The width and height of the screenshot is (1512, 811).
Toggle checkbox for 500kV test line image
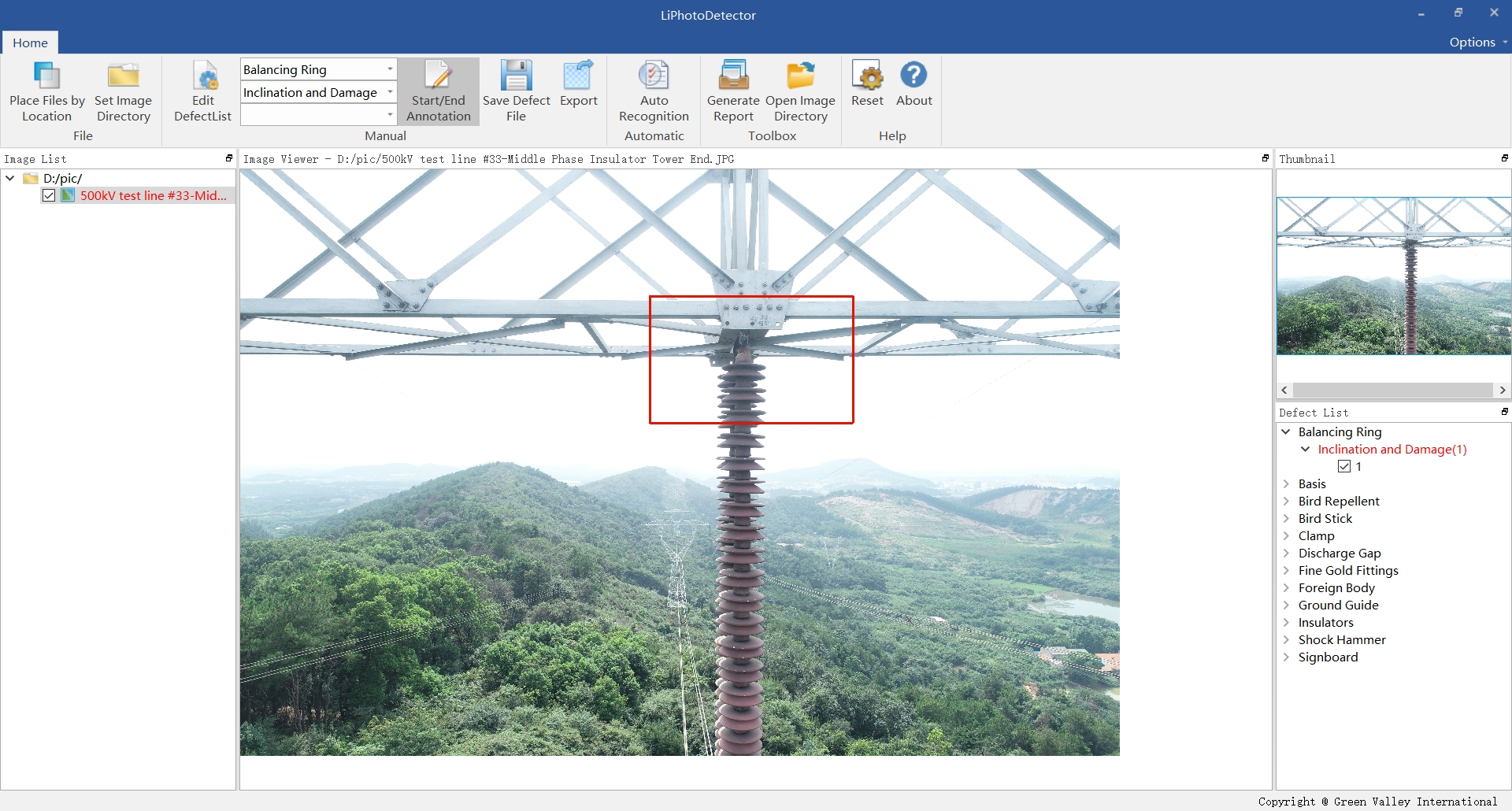(x=49, y=195)
